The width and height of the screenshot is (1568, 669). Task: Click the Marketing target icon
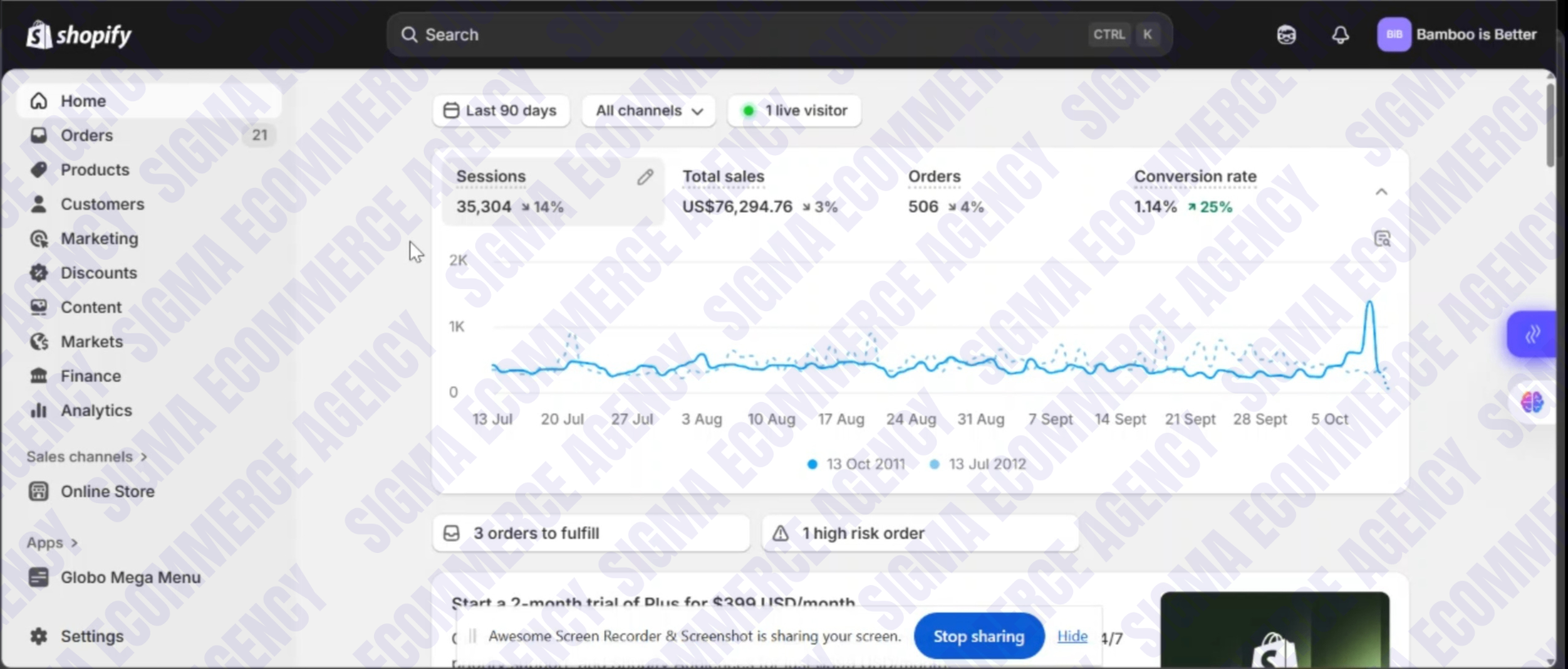[x=38, y=239]
